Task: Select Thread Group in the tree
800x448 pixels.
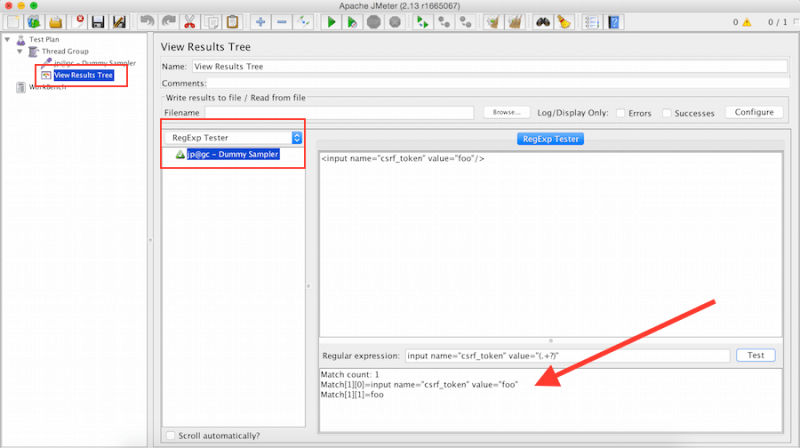Action: click(x=65, y=51)
